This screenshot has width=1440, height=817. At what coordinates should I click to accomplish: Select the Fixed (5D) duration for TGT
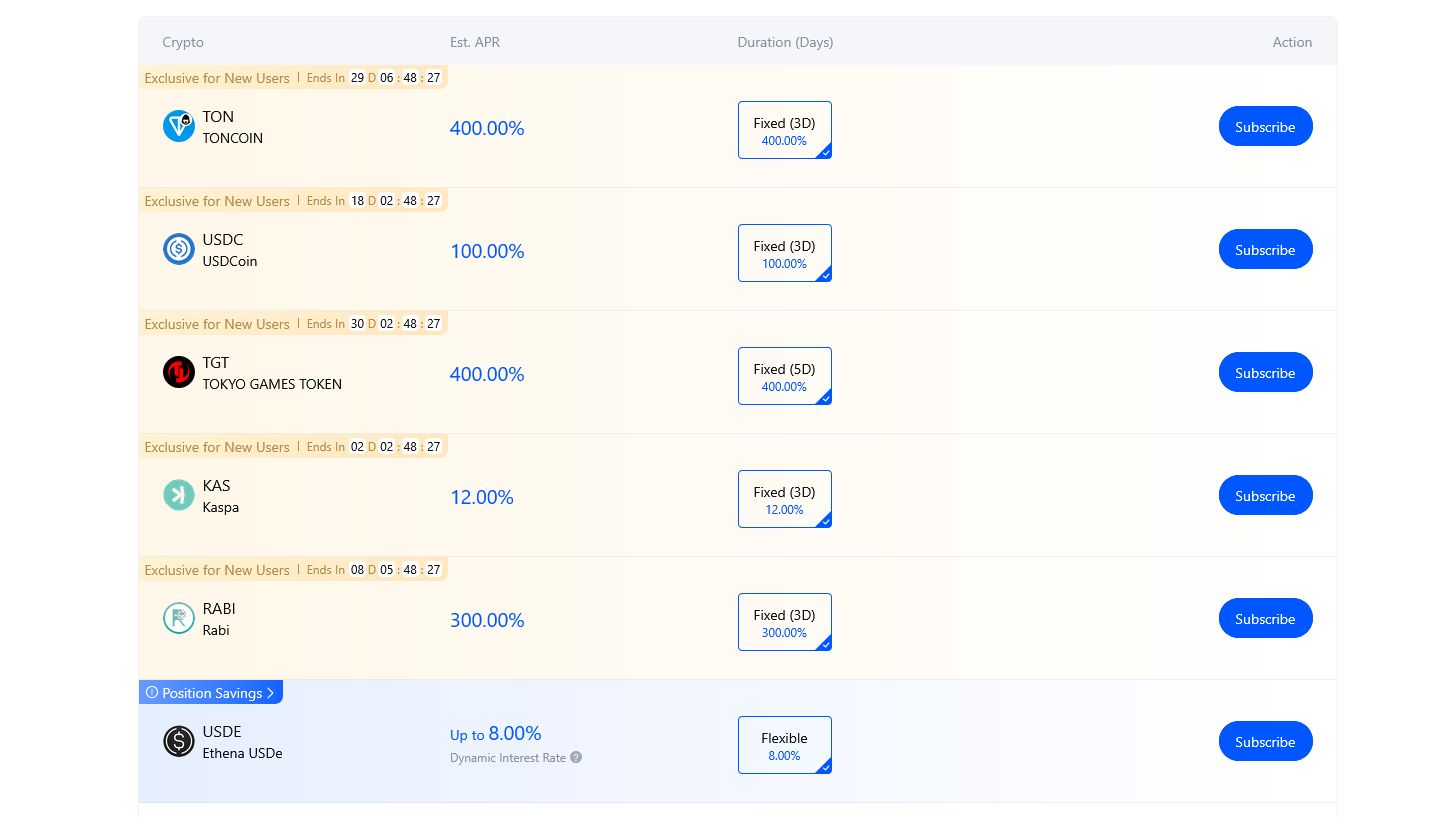[784, 376]
